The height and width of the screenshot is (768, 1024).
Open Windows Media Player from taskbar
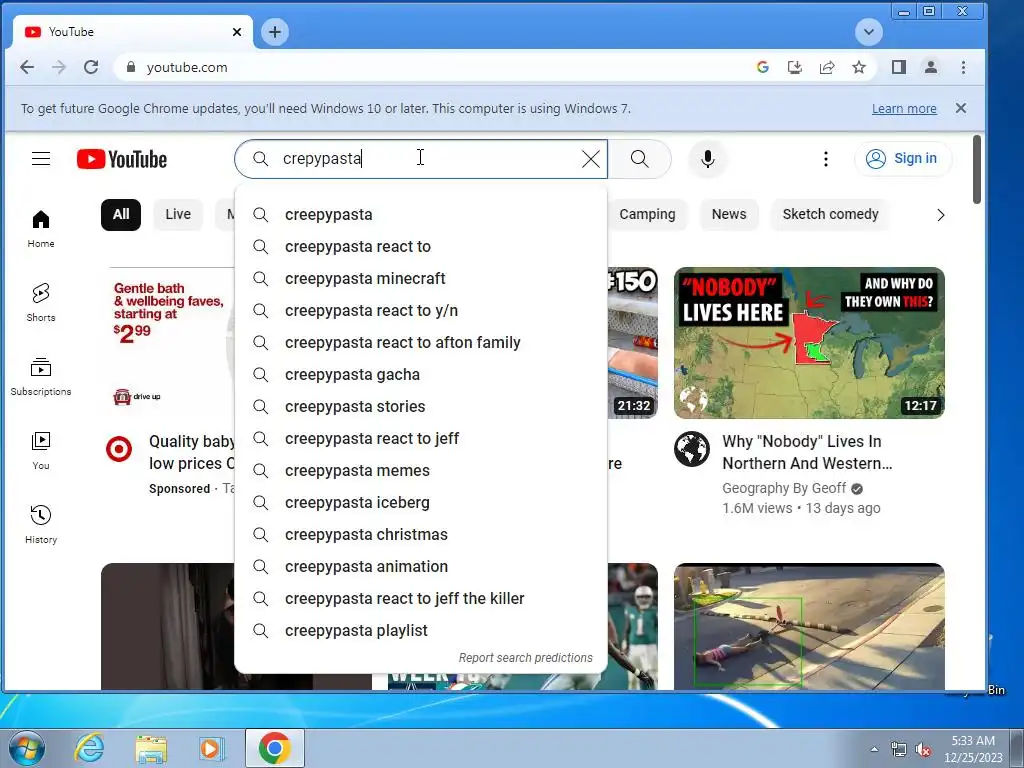(x=212, y=748)
